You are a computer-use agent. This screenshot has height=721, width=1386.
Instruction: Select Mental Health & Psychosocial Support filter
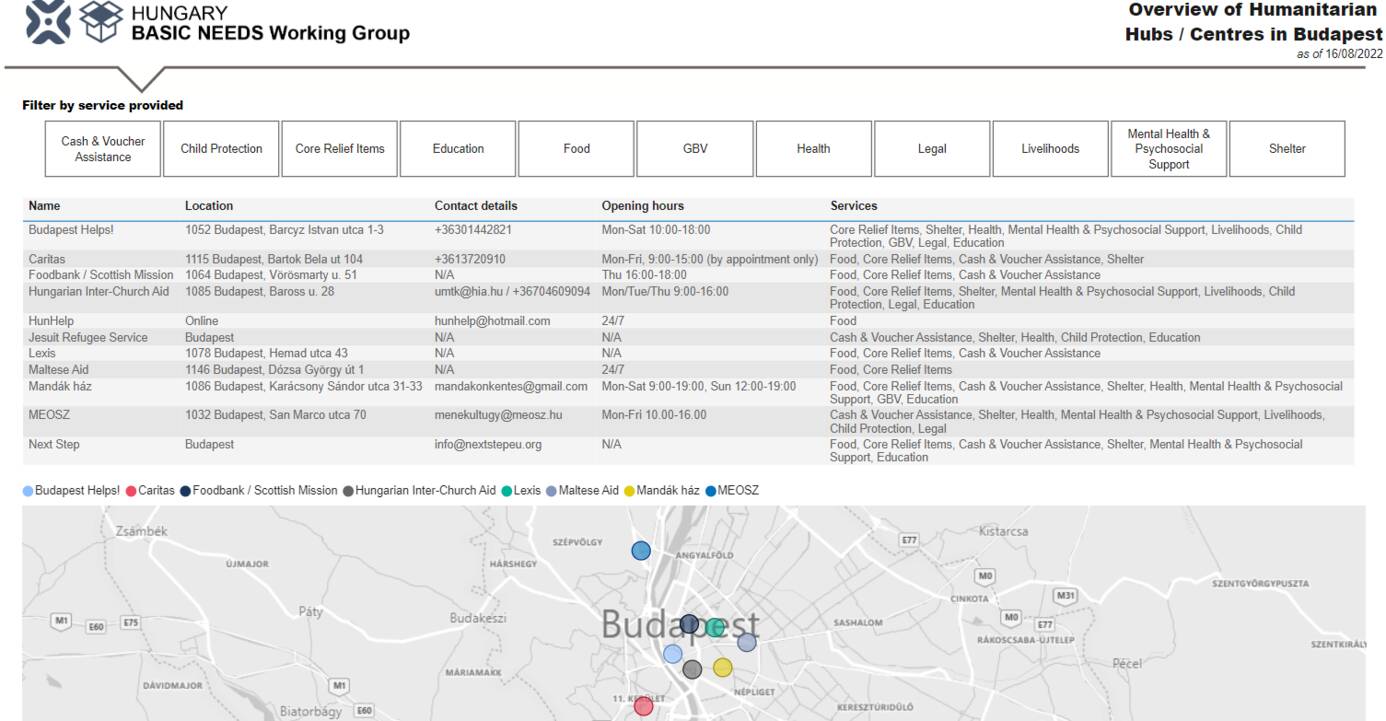(1168, 149)
